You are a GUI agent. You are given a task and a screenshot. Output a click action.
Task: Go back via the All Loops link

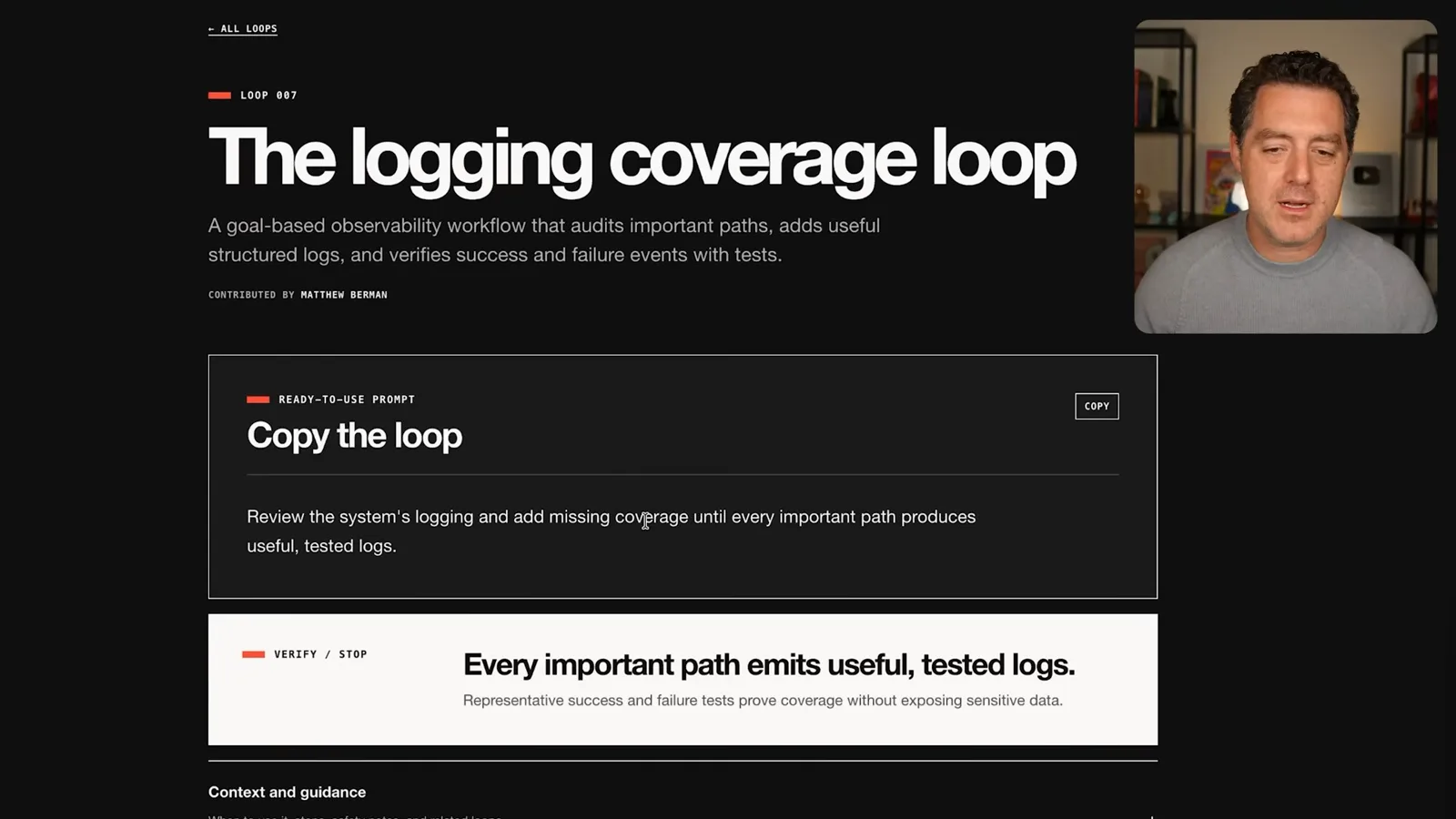pyautogui.click(x=242, y=29)
